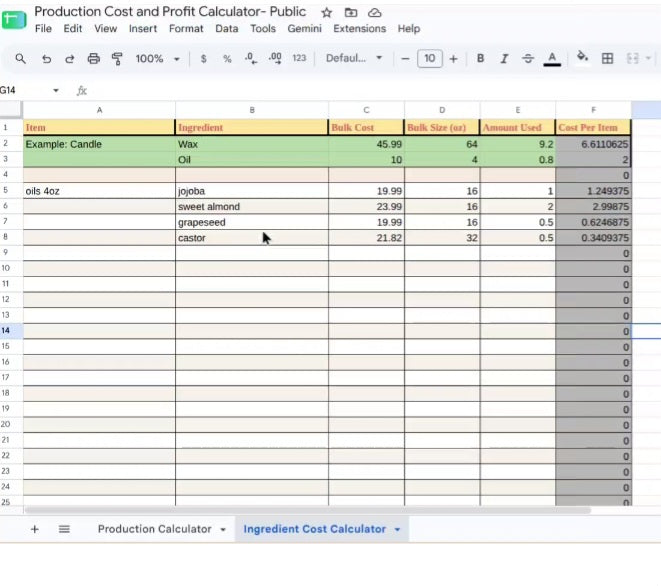The height and width of the screenshot is (586, 661).
Task: Open the View menu
Action: (105, 29)
